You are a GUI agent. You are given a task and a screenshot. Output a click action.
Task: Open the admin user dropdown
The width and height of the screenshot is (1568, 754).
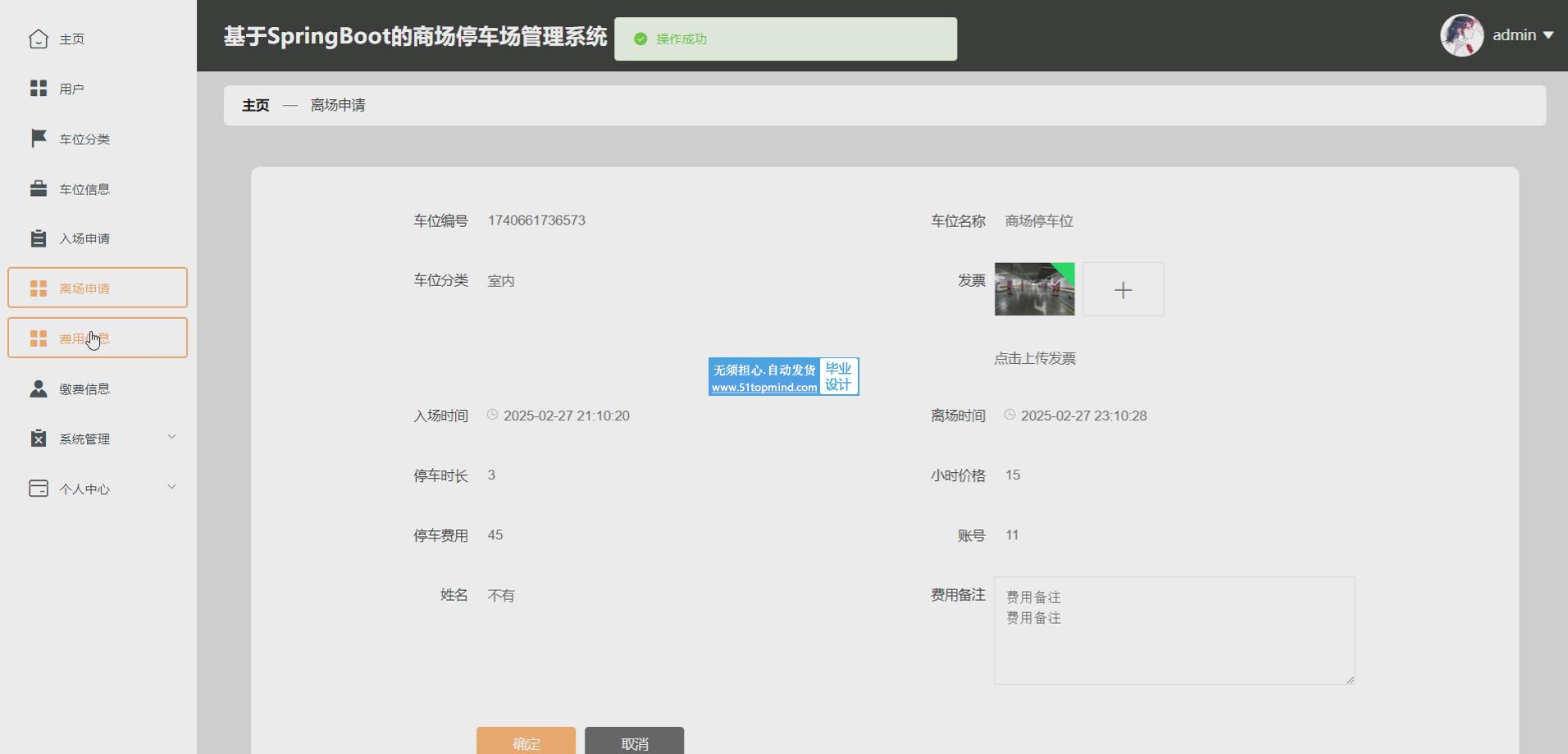click(x=1522, y=35)
